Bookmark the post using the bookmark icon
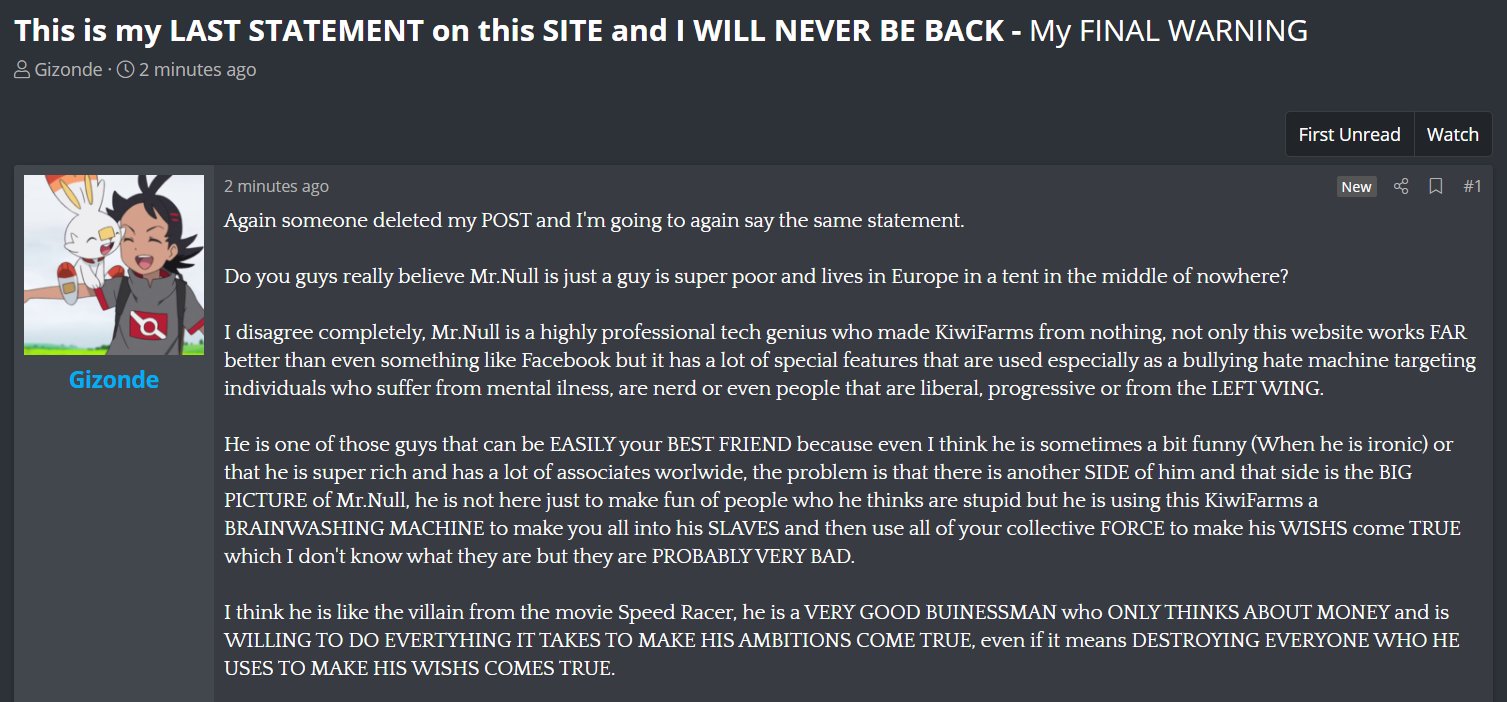1507x702 pixels. pyautogui.click(x=1435, y=186)
